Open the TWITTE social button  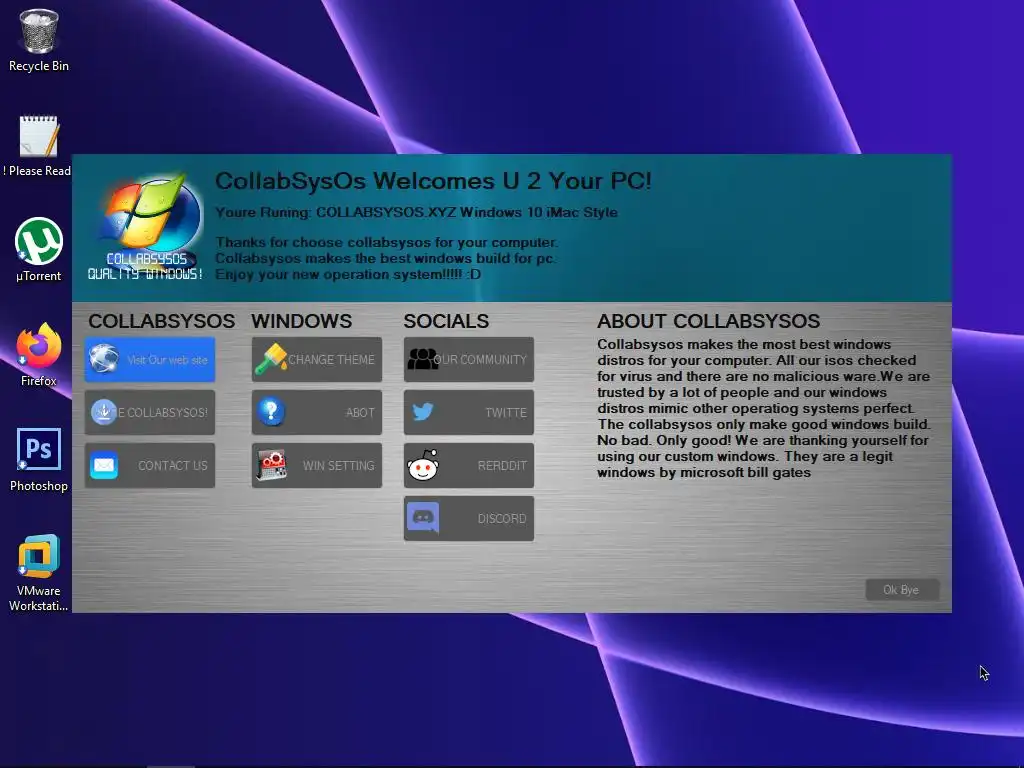(469, 412)
